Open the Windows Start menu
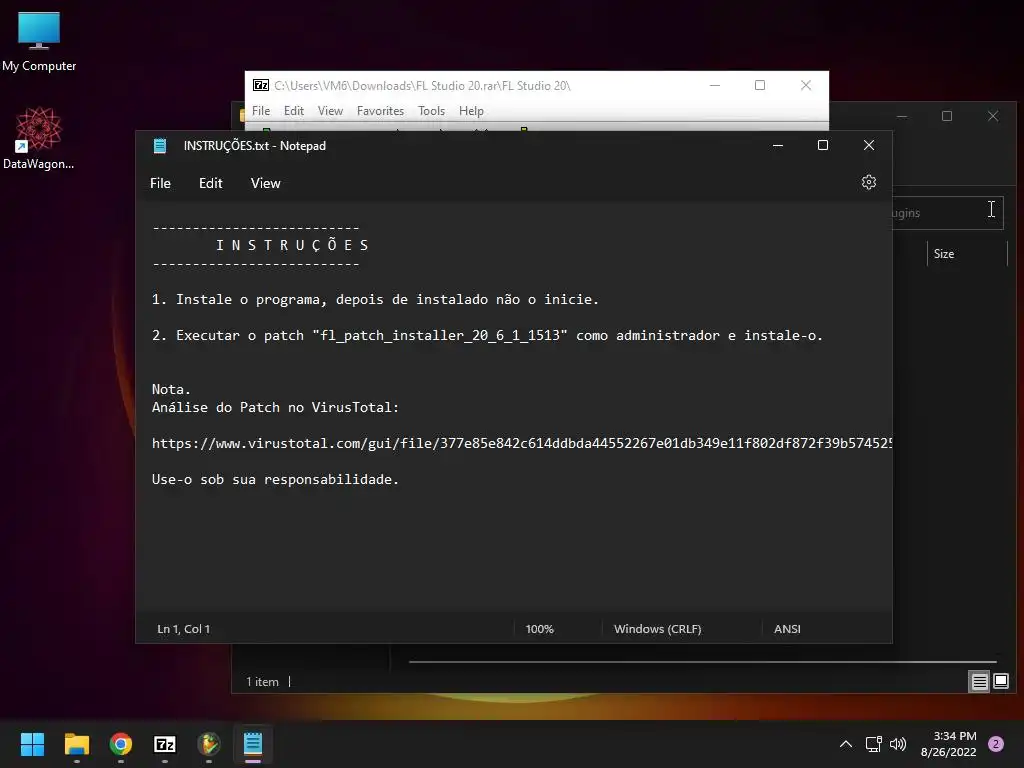 [32, 744]
